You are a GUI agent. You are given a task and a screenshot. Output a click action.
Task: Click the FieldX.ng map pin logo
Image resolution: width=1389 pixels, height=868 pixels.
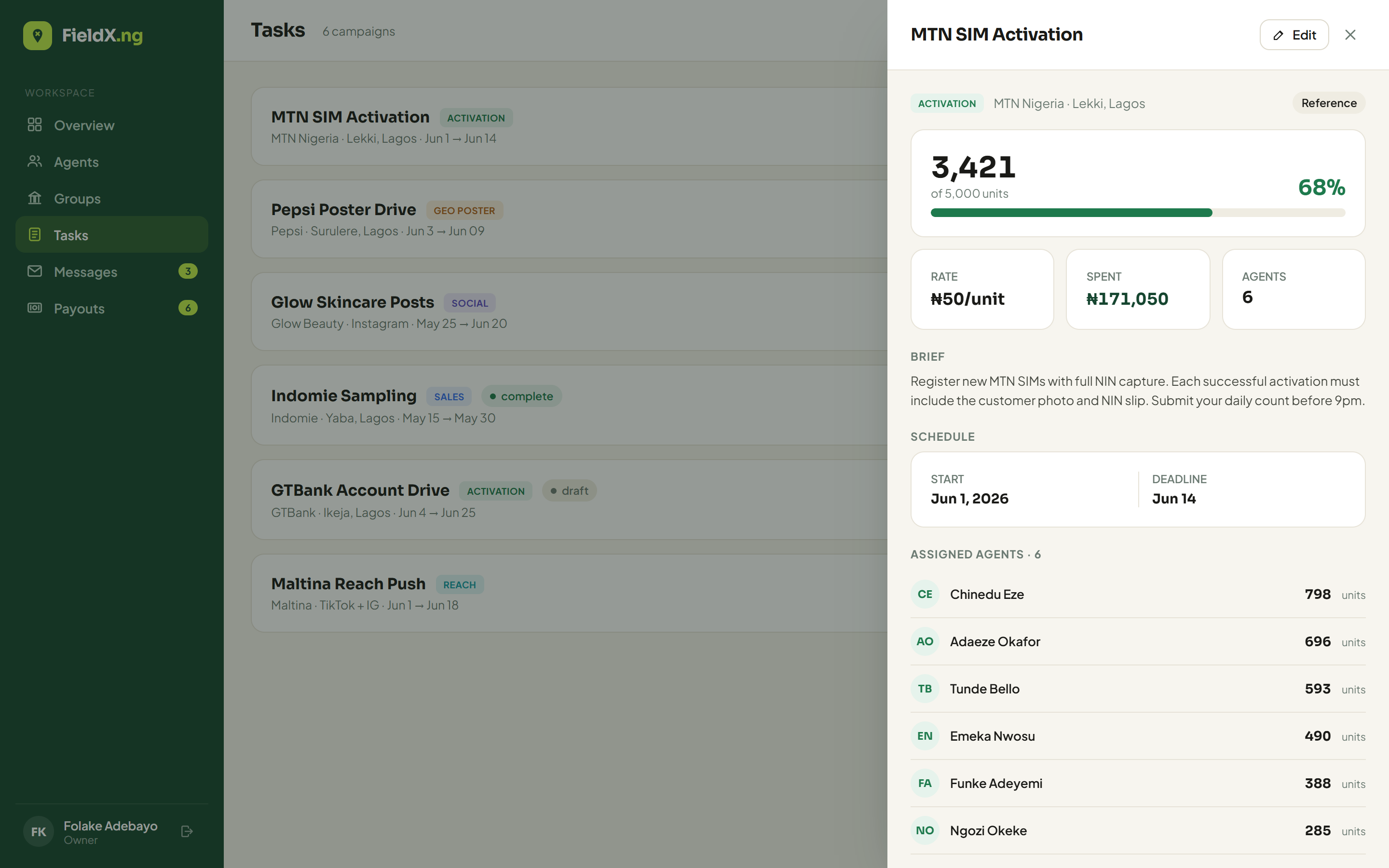point(37,36)
